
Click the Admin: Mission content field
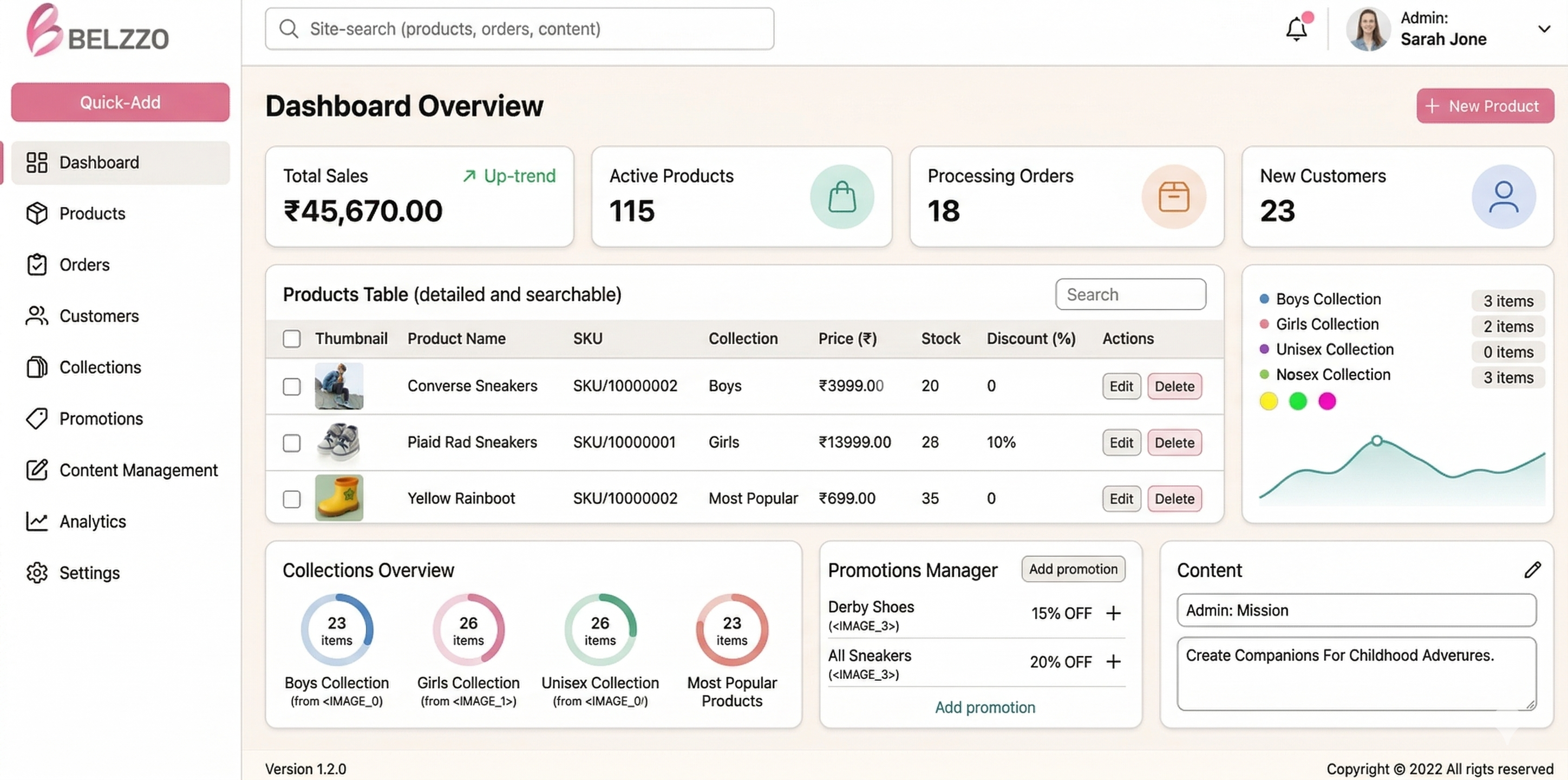[1356, 610]
